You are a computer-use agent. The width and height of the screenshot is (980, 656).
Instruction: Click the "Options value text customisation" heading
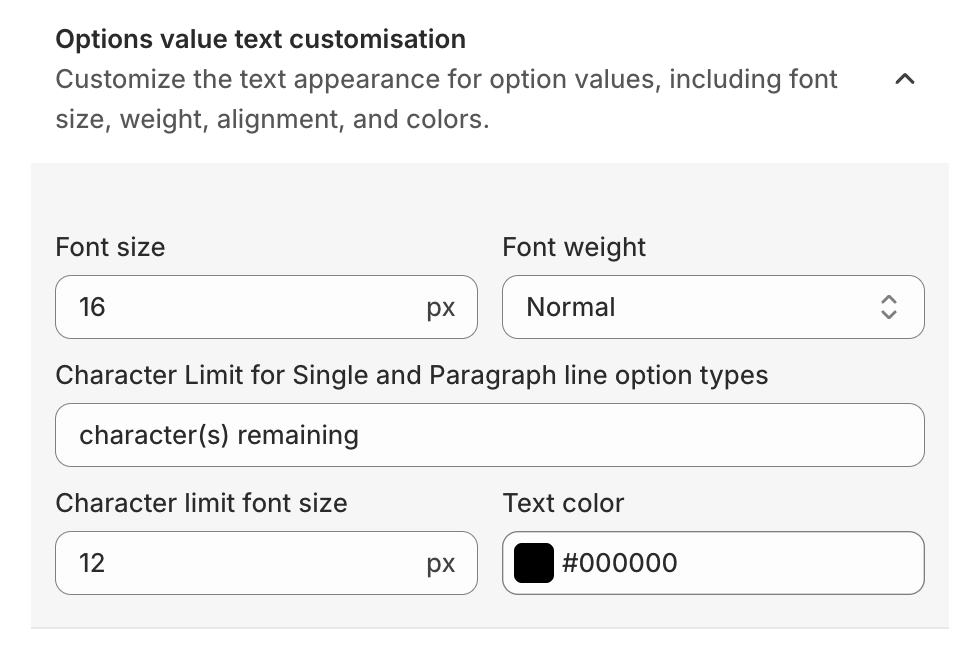click(x=261, y=39)
